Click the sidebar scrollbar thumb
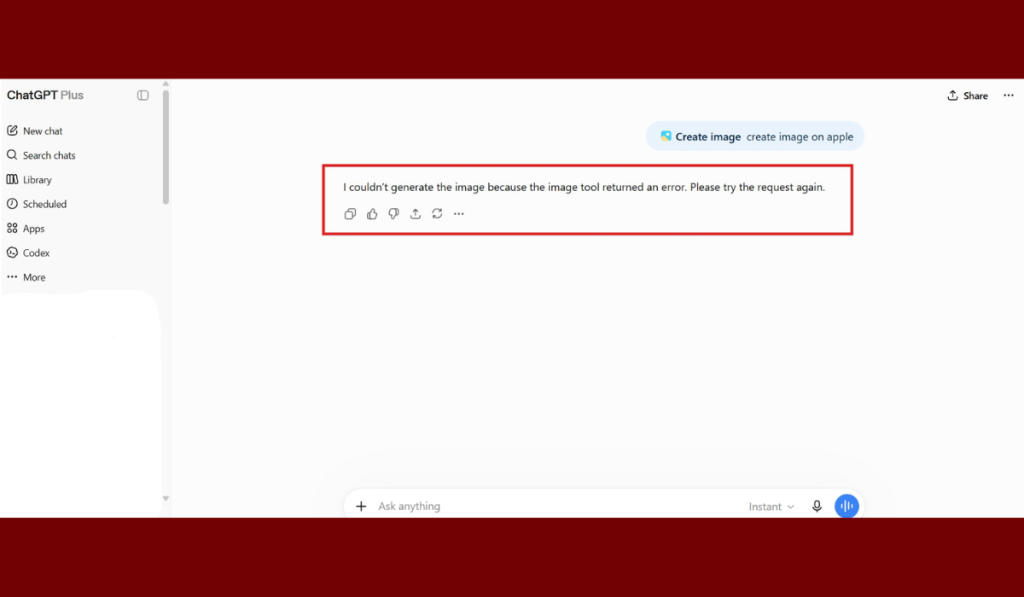The width and height of the screenshot is (1024, 597). [x=166, y=147]
